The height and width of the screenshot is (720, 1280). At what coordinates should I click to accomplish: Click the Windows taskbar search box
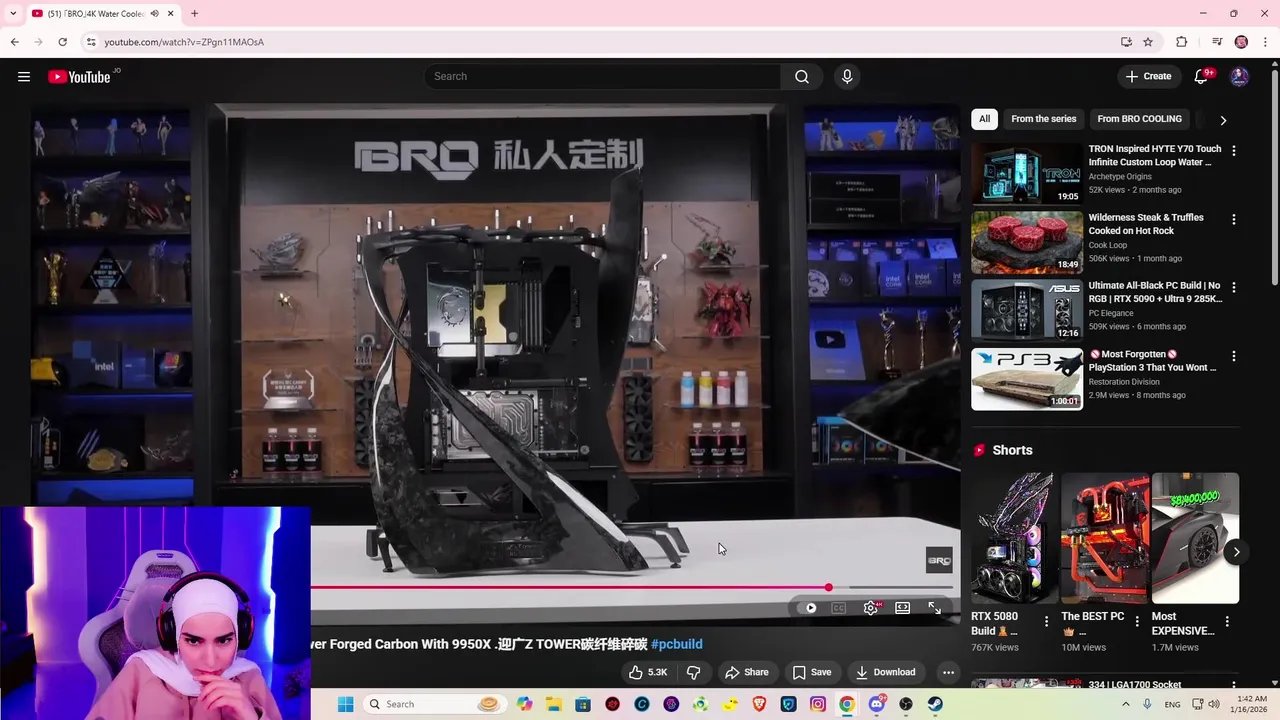tap(433, 704)
